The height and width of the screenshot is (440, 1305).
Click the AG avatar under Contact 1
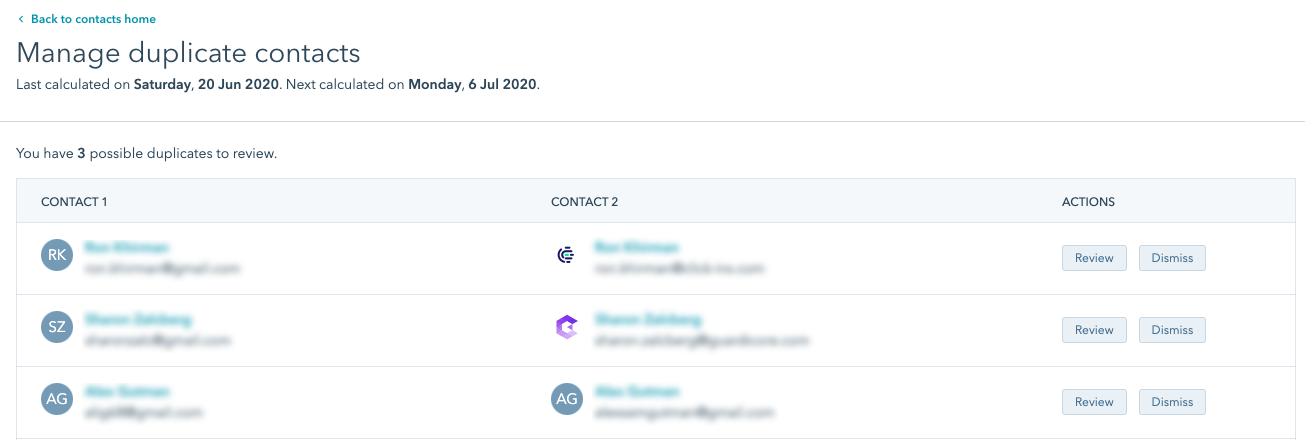57,400
